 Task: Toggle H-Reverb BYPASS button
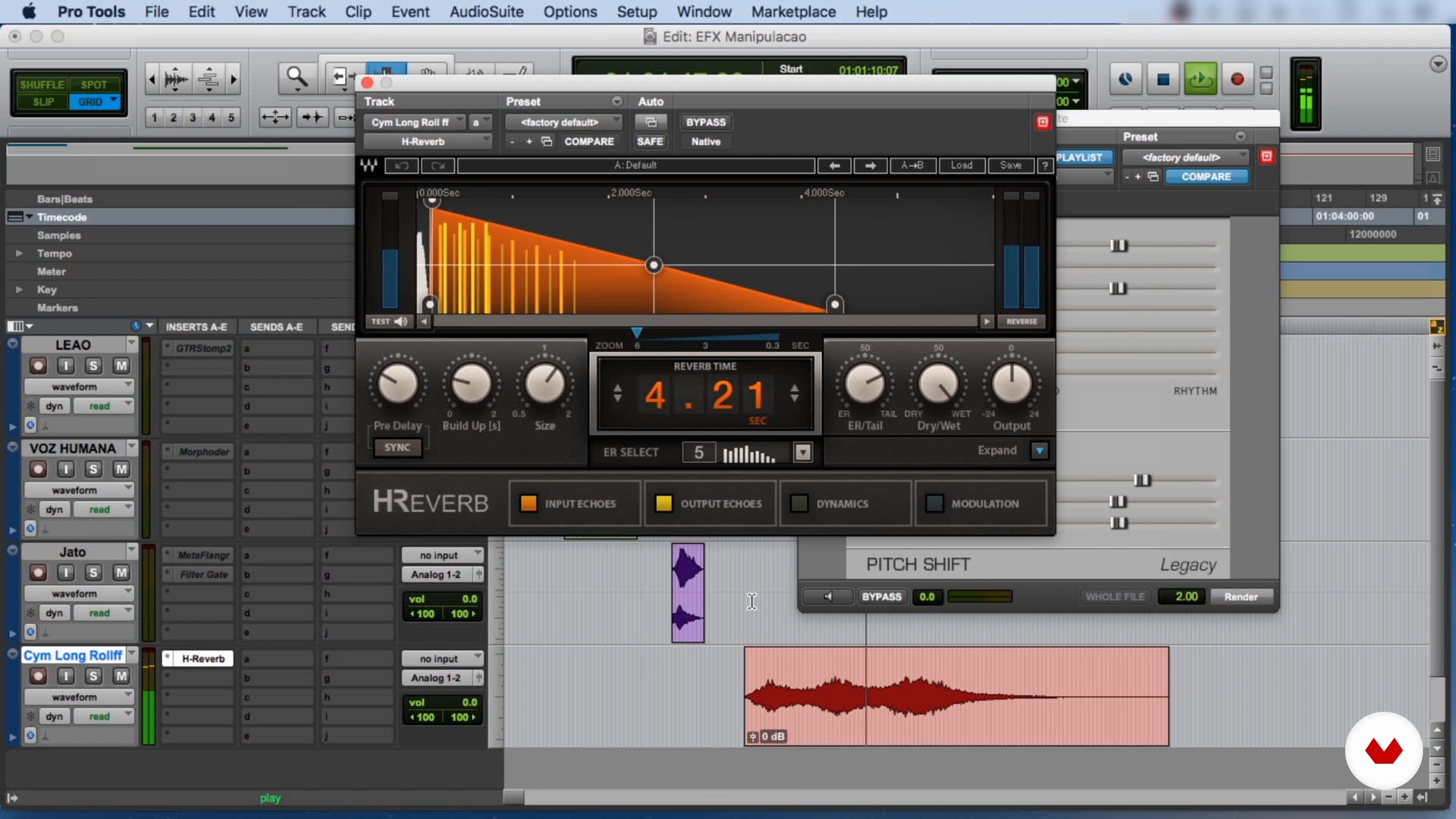click(x=705, y=122)
